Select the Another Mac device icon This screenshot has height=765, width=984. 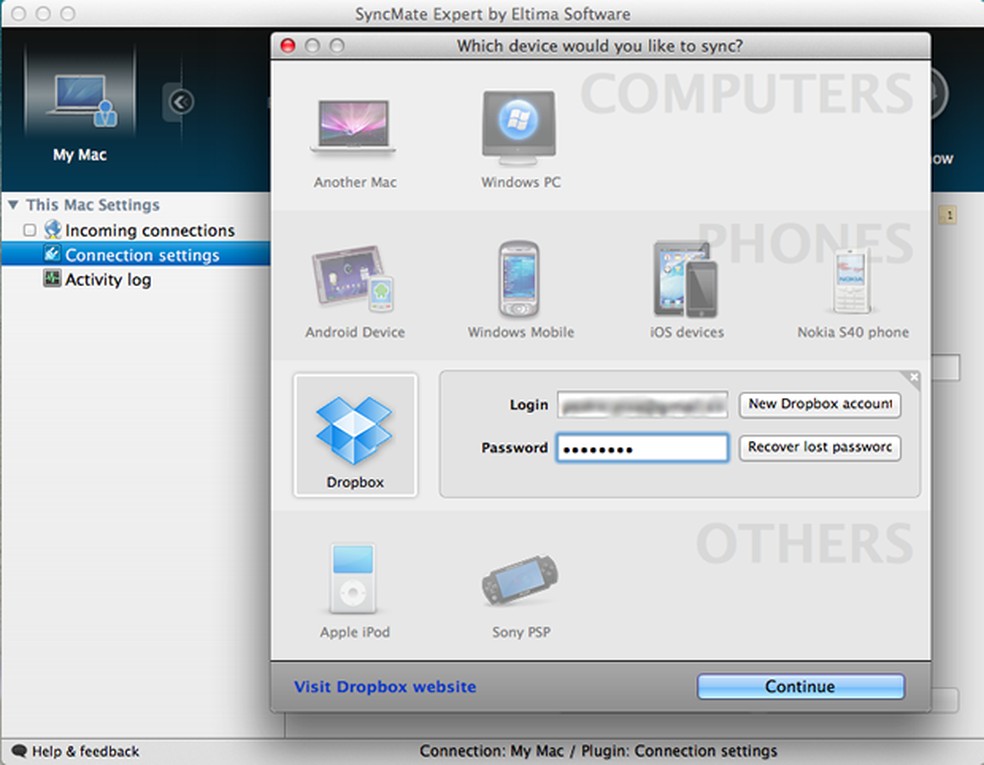353,127
